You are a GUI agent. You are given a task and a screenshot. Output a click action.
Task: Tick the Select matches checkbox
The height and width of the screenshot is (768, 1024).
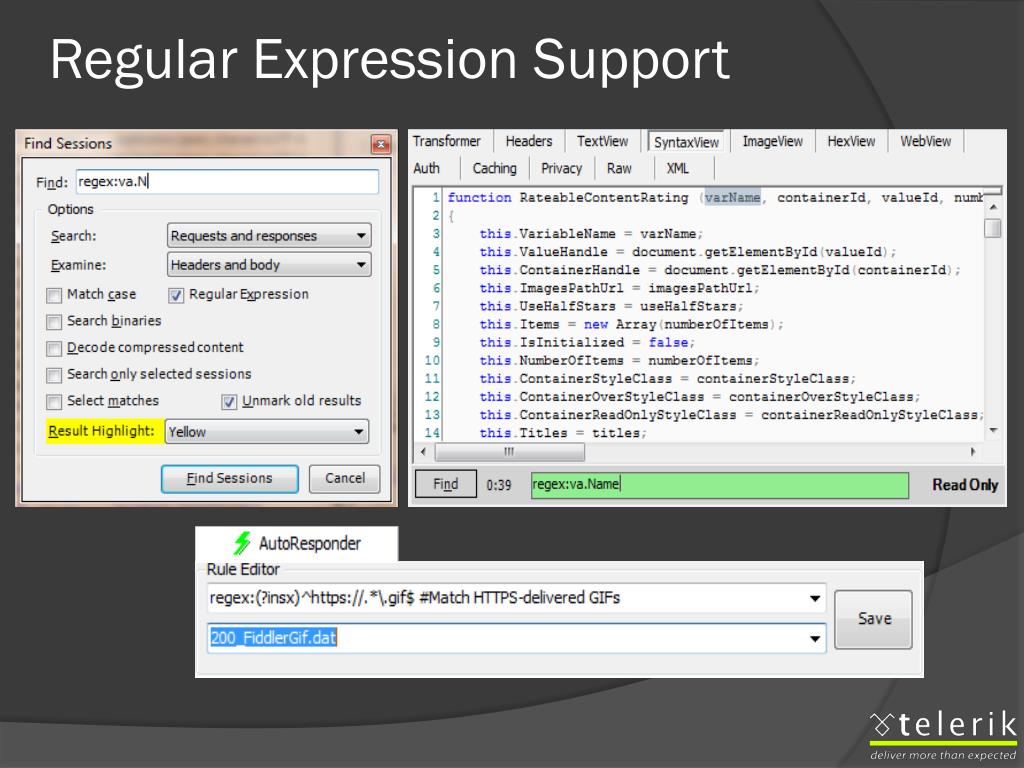(54, 402)
